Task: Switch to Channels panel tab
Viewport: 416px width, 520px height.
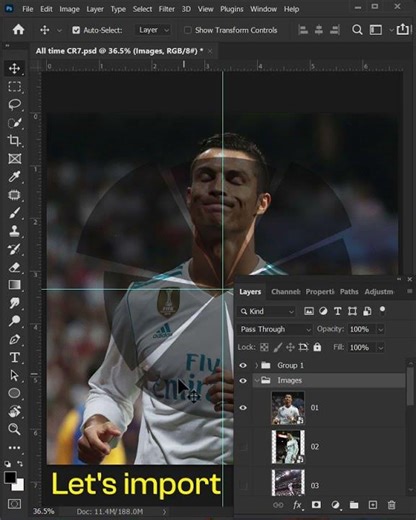Action: (286, 292)
